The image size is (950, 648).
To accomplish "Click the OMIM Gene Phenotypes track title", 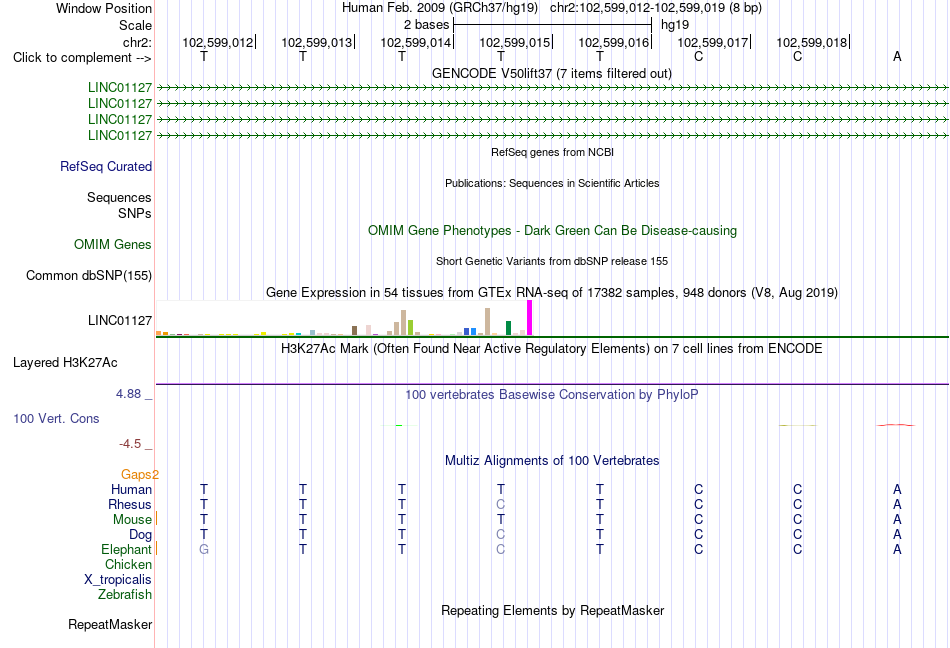I will click(x=553, y=230).
